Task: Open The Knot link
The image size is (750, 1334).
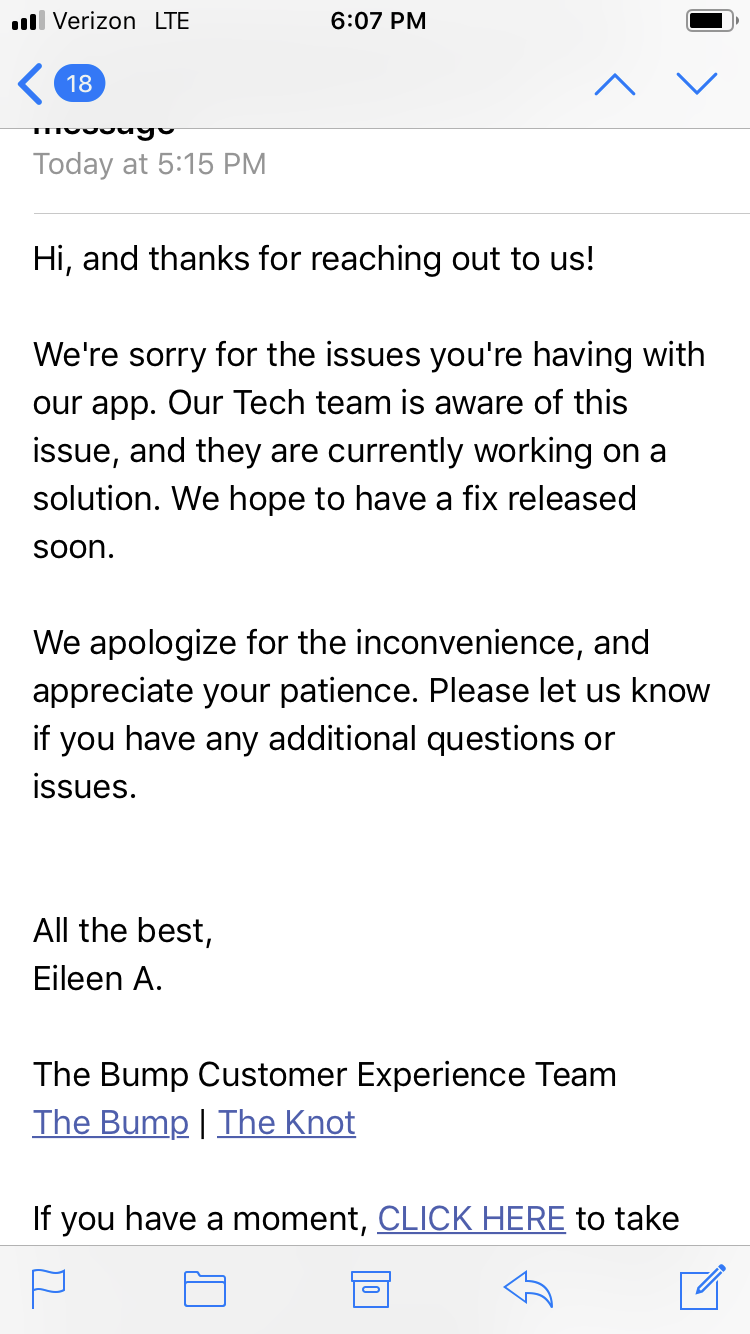Action: pyautogui.click(x=287, y=1122)
